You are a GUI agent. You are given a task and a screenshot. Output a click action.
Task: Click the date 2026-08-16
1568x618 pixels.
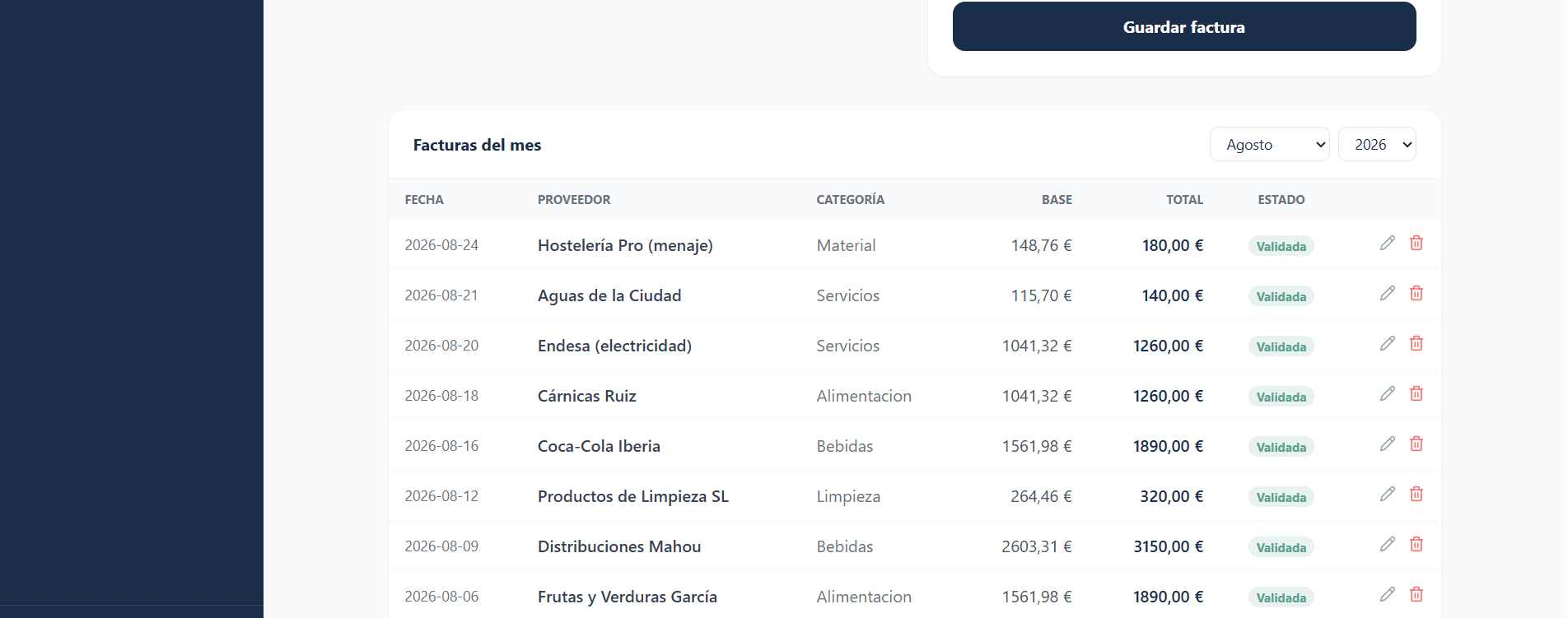click(x=441, y=446)
